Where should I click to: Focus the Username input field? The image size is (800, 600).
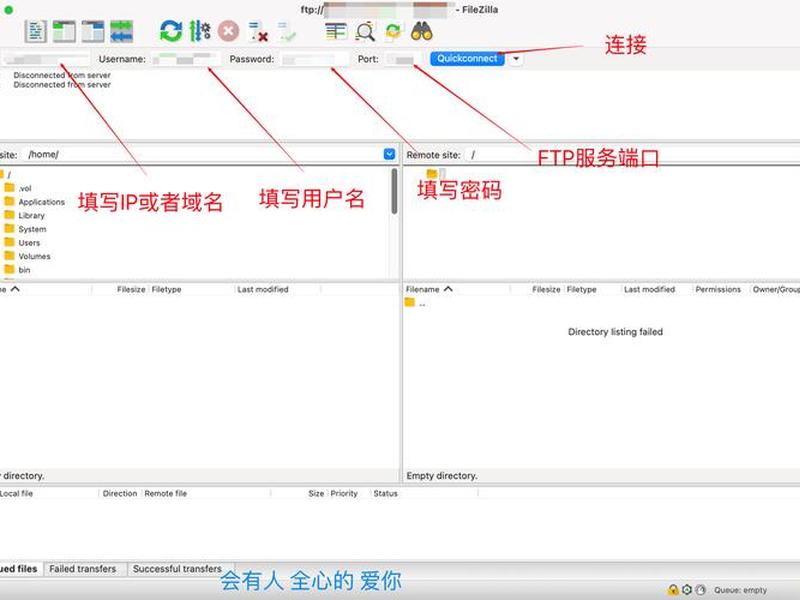pyautogui.click(x=186, y=59)
